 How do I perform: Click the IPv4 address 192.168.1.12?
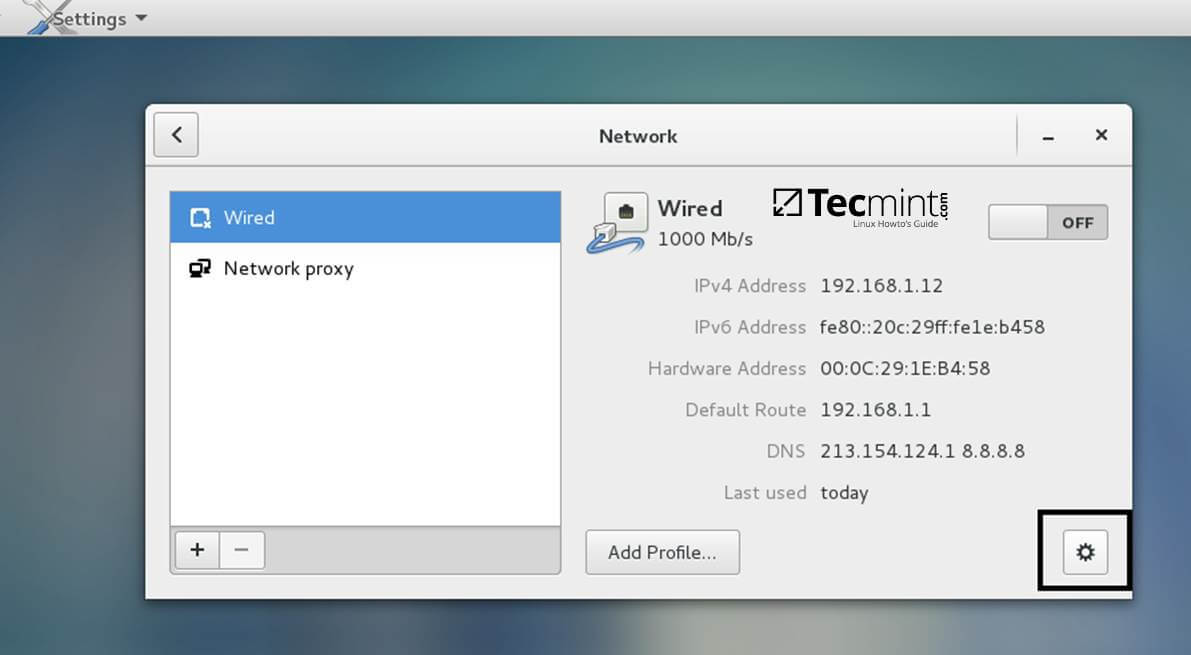[881, 286]
